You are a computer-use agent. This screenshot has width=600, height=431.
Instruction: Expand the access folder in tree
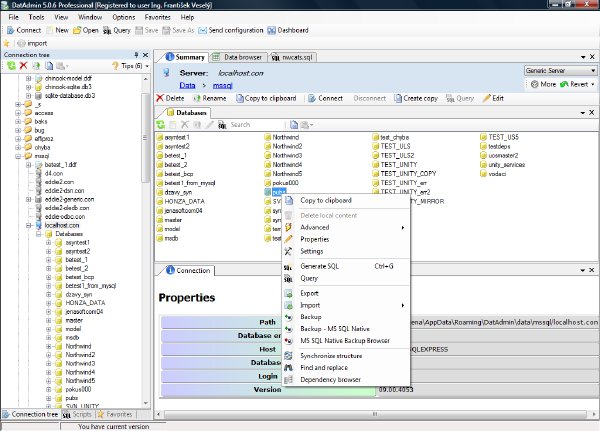[x=18, y=113]
